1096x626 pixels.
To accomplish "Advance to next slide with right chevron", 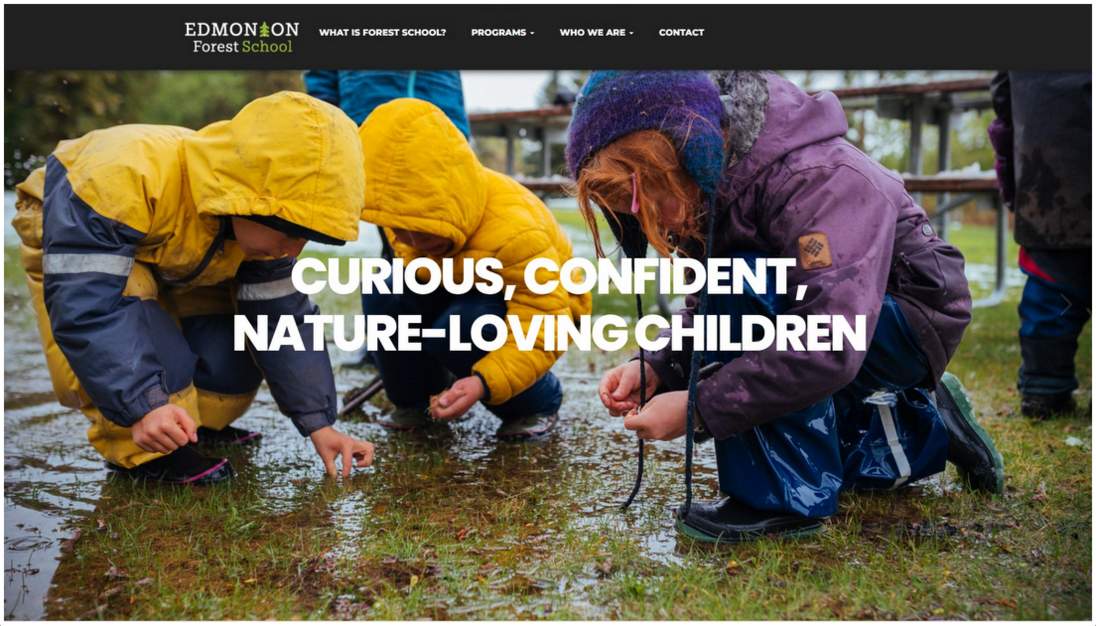I will pos(1065,305).
